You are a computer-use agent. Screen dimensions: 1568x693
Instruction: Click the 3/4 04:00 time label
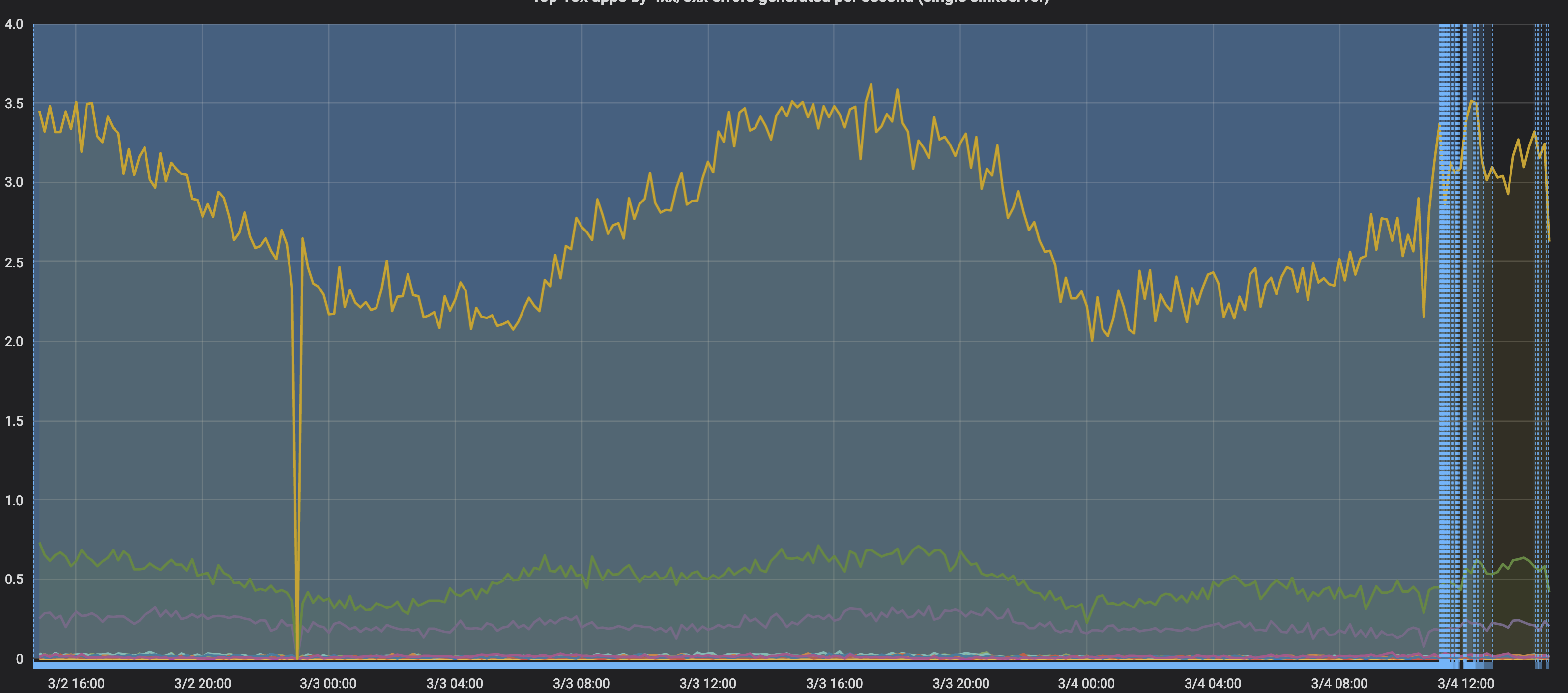click(x=1213, y=683)
